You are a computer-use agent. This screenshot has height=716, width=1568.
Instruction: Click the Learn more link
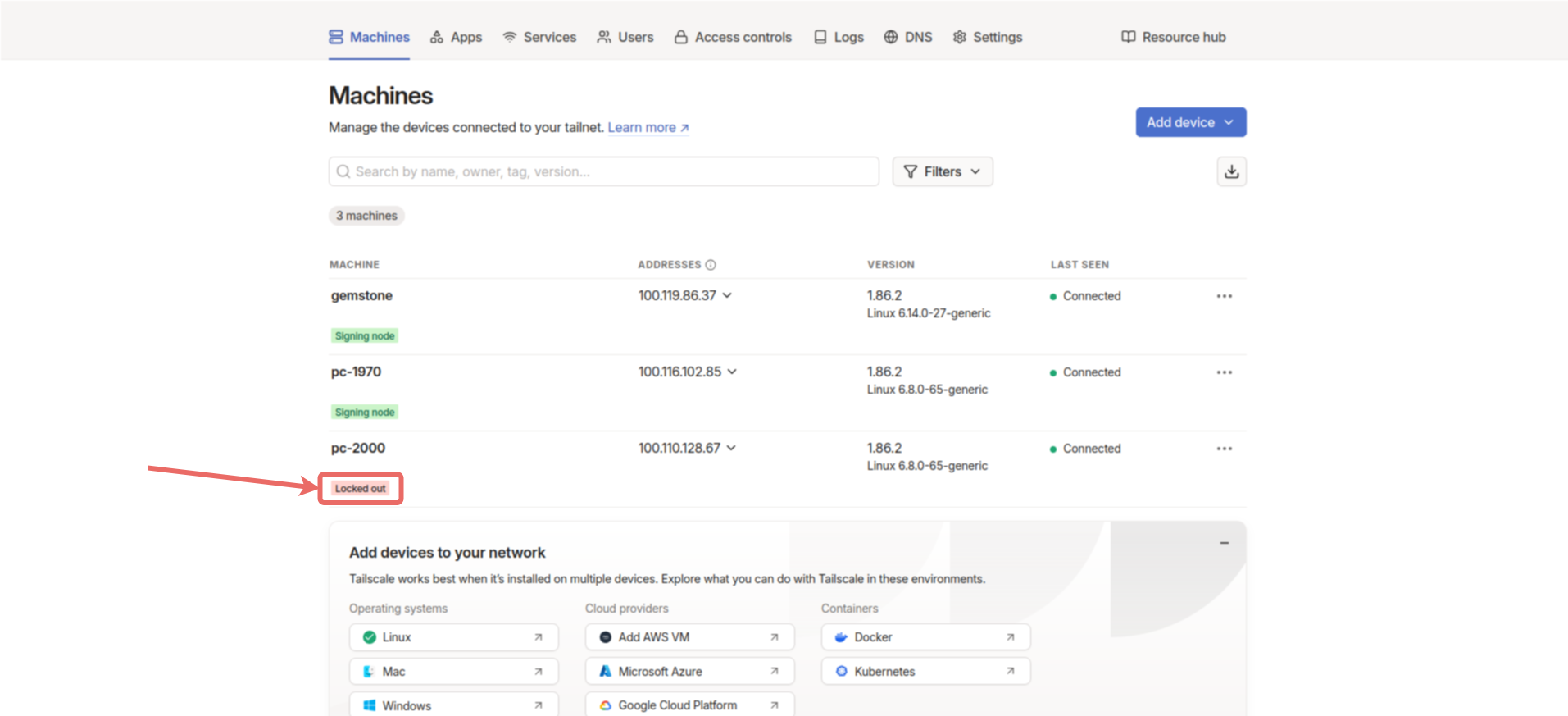(648, 127)
